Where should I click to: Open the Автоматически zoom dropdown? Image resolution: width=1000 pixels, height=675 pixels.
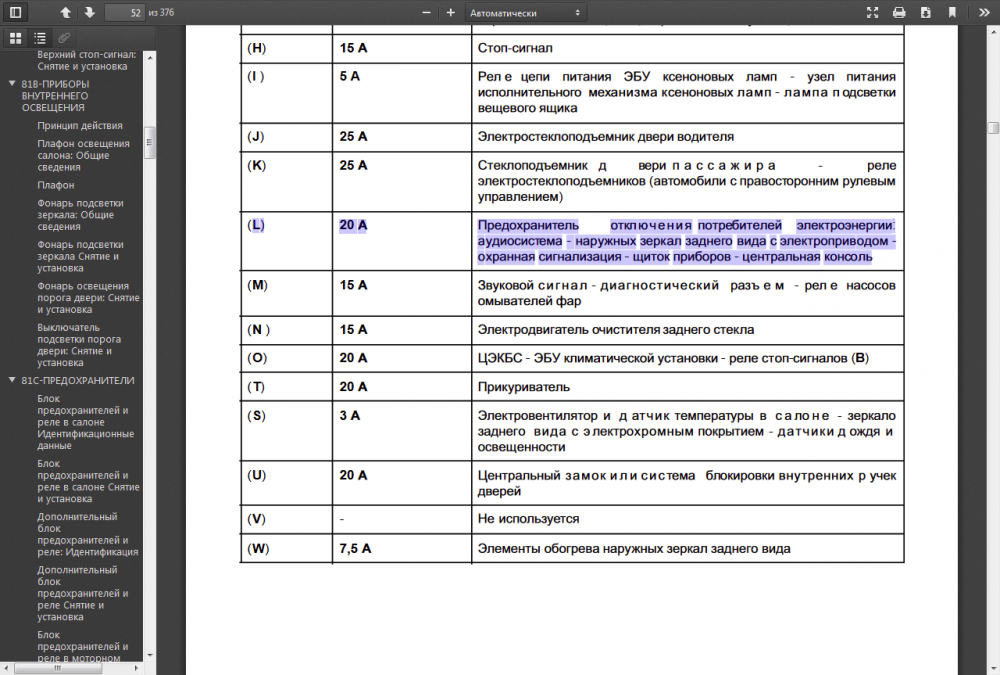pyautogui.click(x=525, y=13)
